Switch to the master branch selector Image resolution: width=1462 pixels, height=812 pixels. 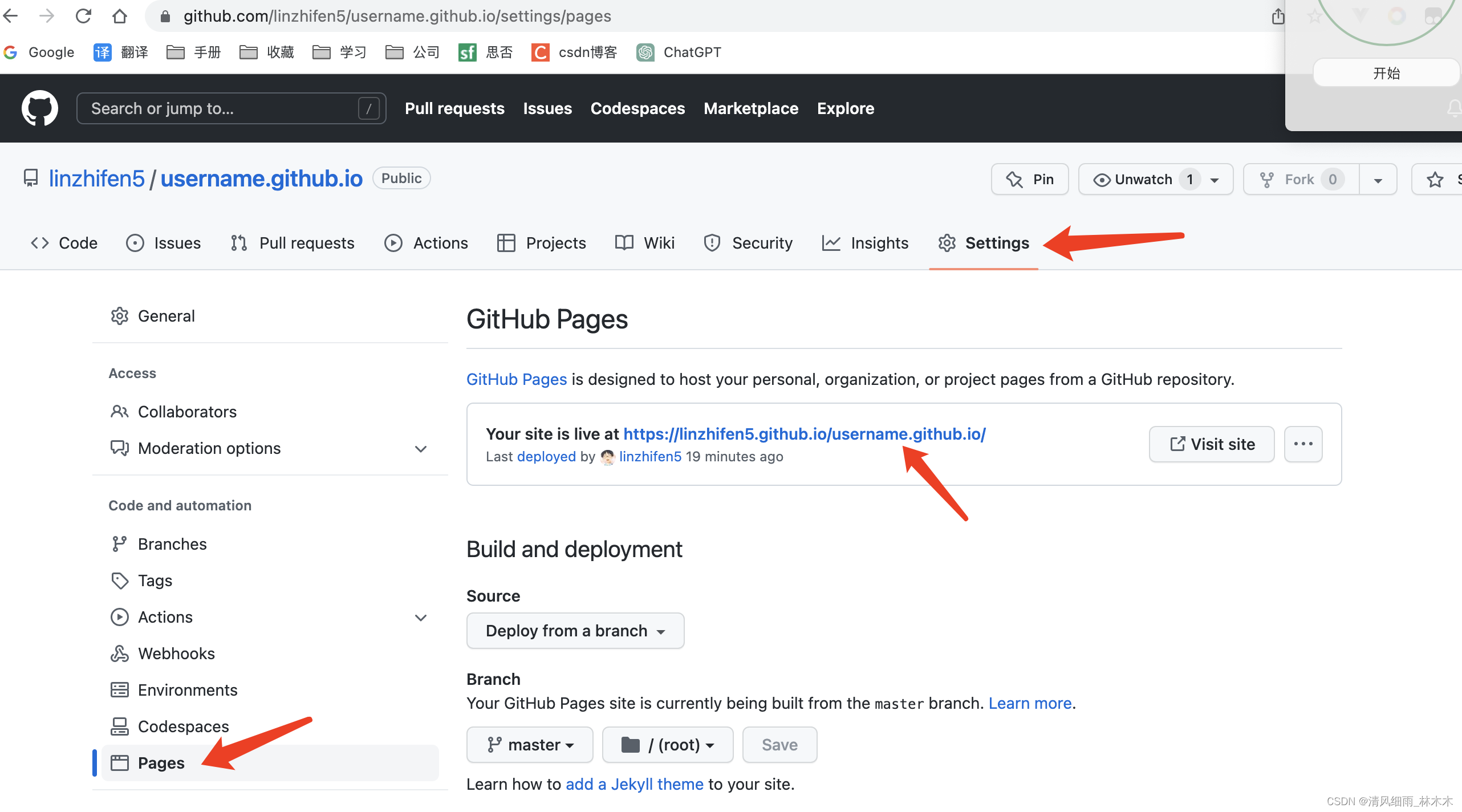[x=527, y=744]
